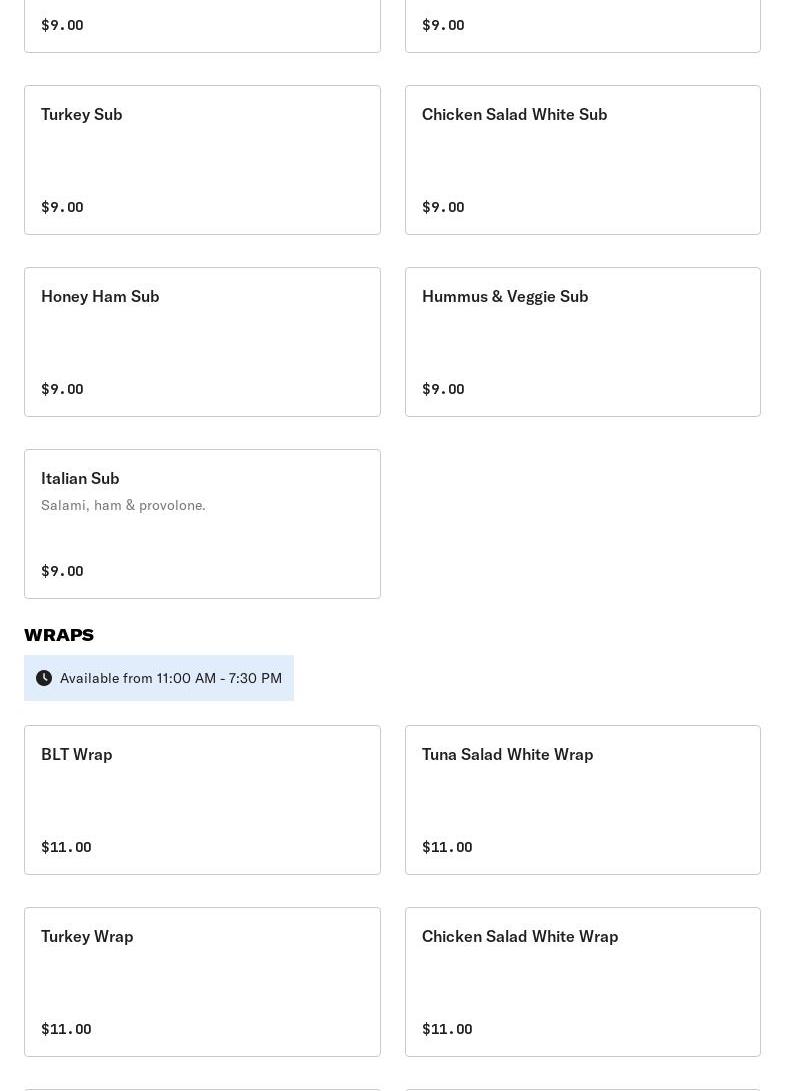Open the Chicken Salad White Wrap item
Viewport: 785px width, 1091px height.
pyautogui.click(x=582, y=982)
